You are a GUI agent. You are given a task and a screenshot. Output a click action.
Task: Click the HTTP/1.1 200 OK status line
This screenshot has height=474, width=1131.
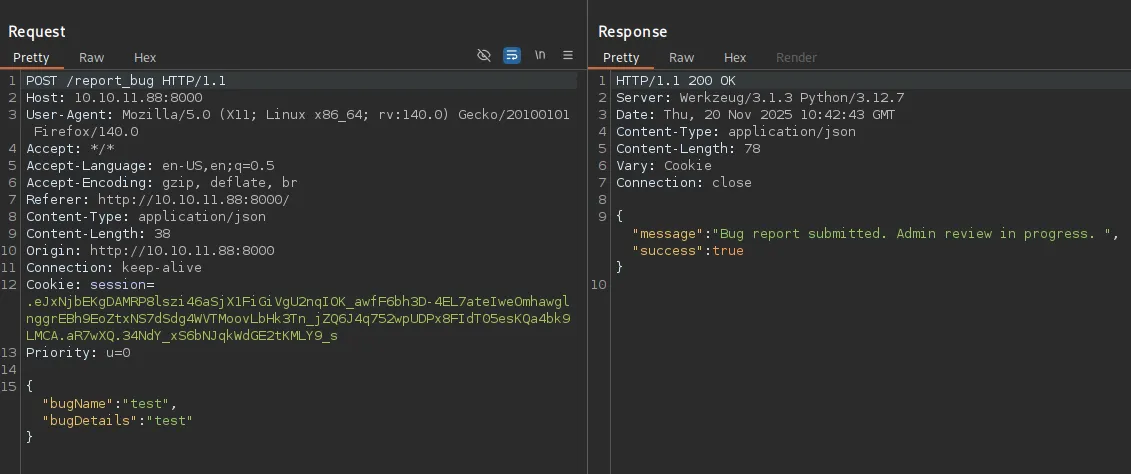tap(676, 81)
